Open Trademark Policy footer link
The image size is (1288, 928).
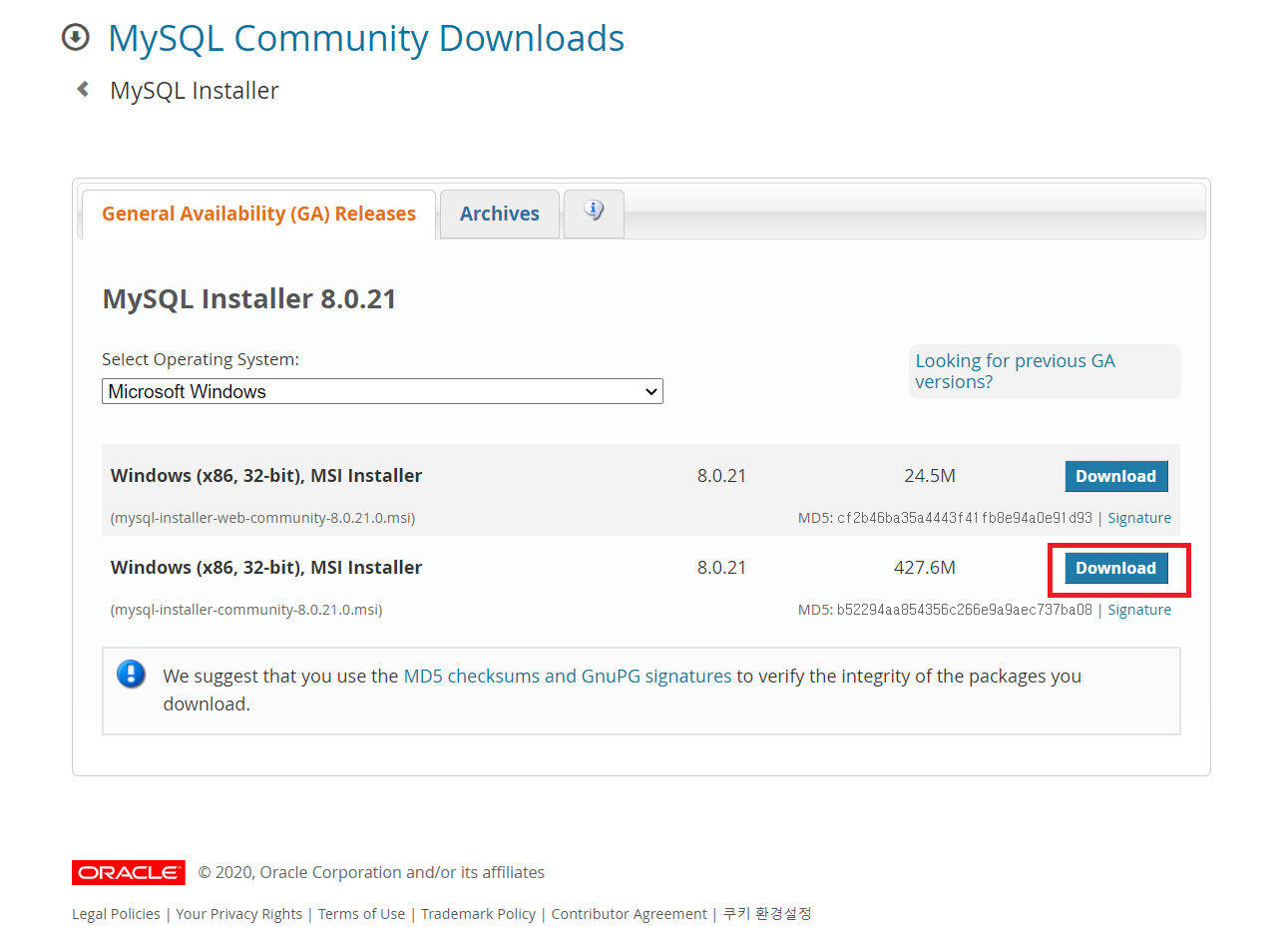tap(479, 914)
